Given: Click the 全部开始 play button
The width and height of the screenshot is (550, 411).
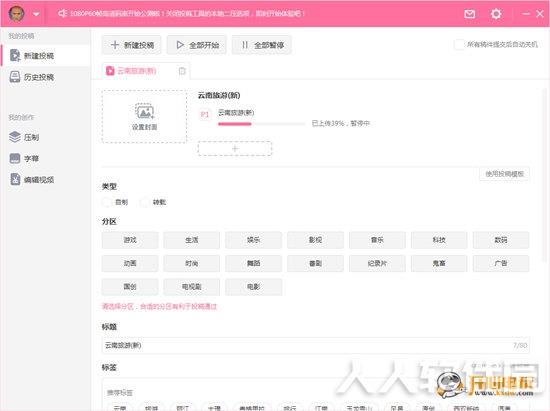Looking at the screenshot, I should (197, 45).
